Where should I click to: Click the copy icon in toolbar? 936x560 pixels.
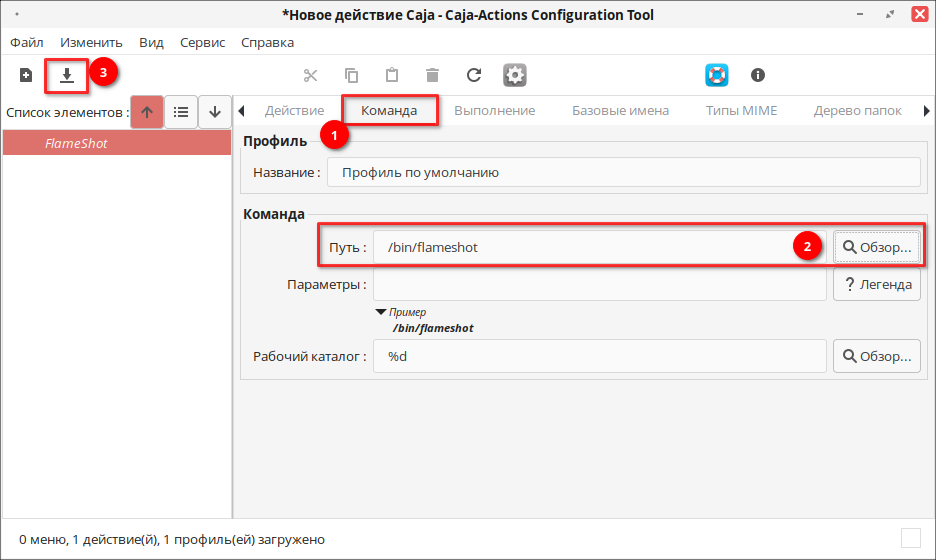pos(352,75)
